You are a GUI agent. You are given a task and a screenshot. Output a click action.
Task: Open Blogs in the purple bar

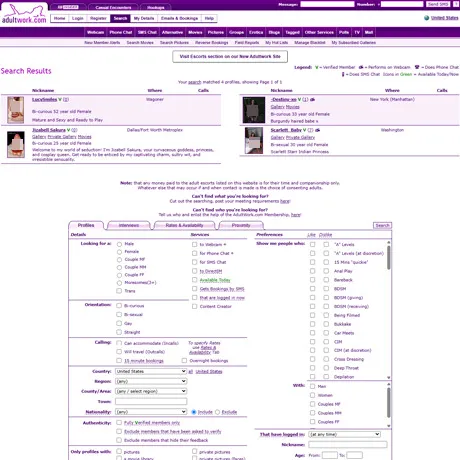point(274,32)
